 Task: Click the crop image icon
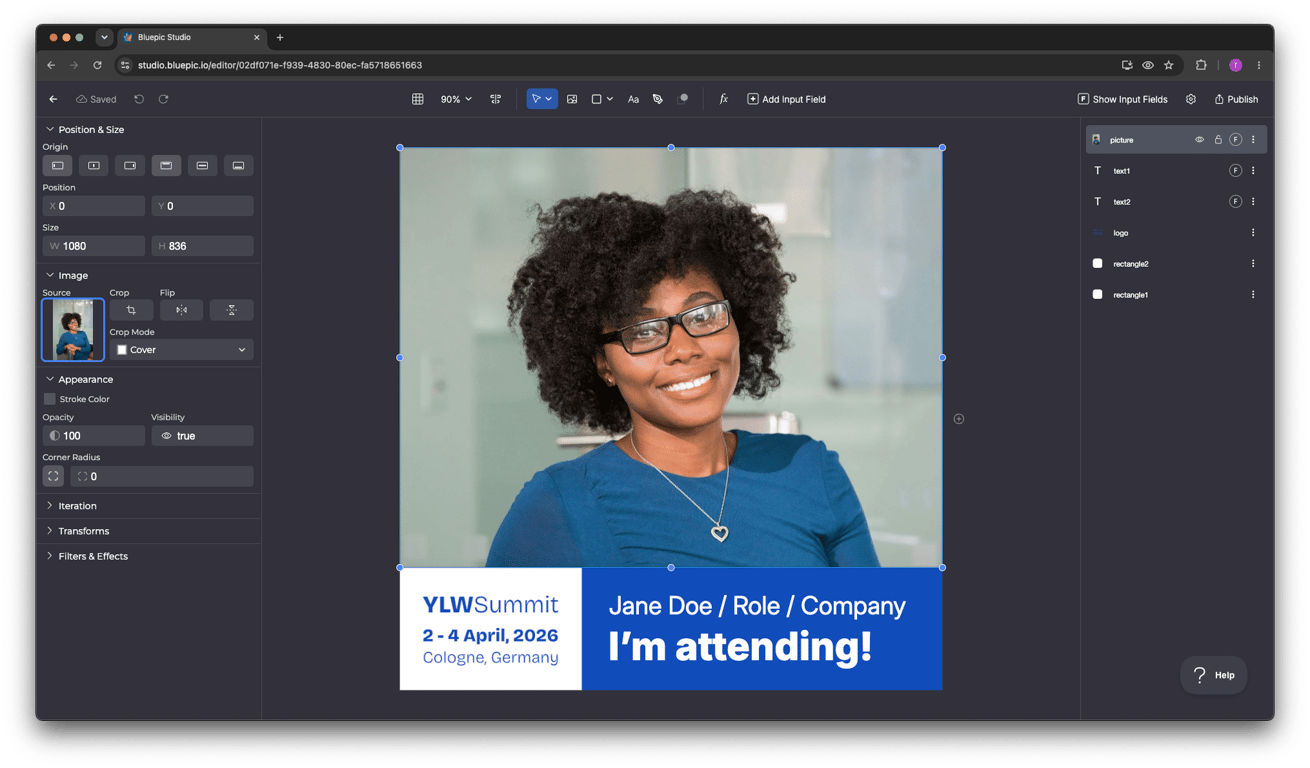click(131, 310)
